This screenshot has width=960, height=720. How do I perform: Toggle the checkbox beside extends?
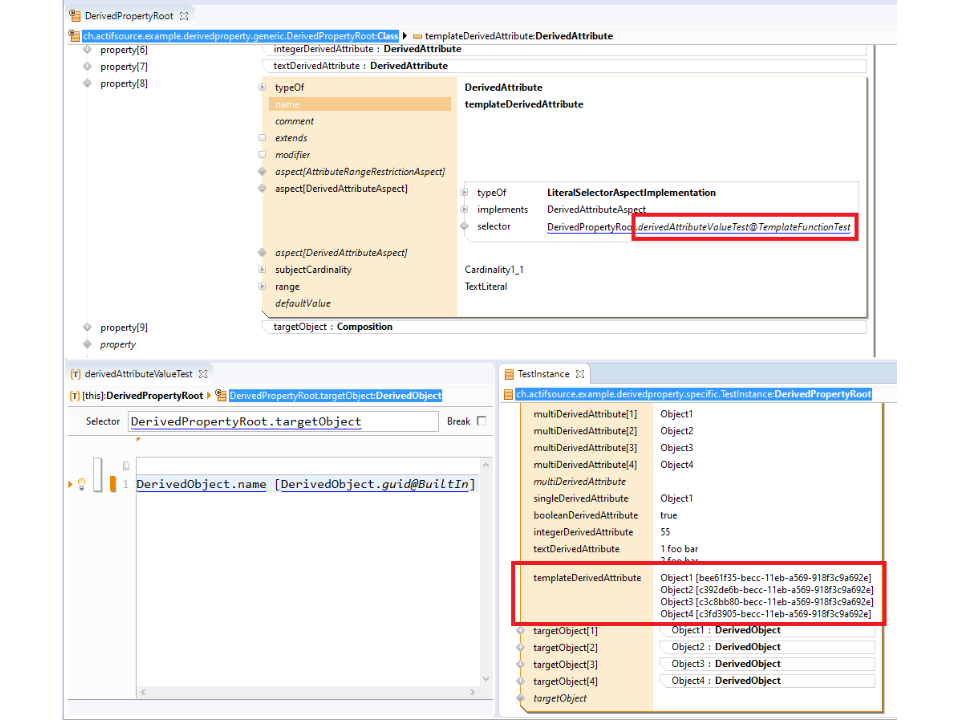pyautogui.click(x=262, y=138)
